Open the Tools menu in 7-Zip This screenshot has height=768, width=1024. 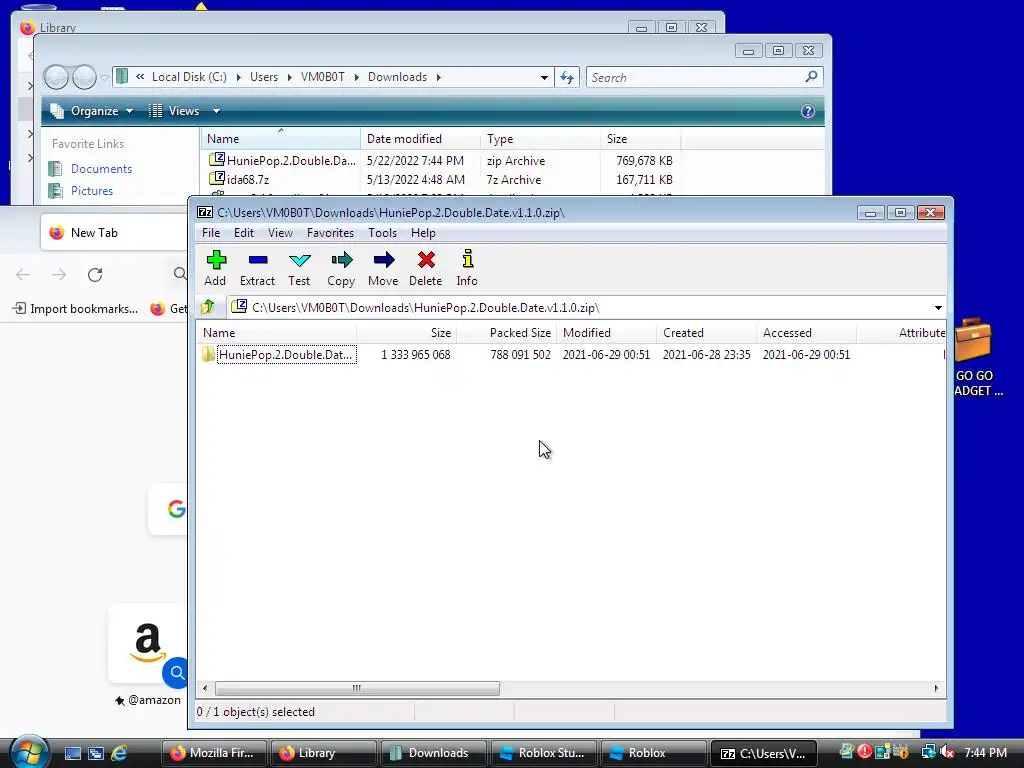pos(382,232)
